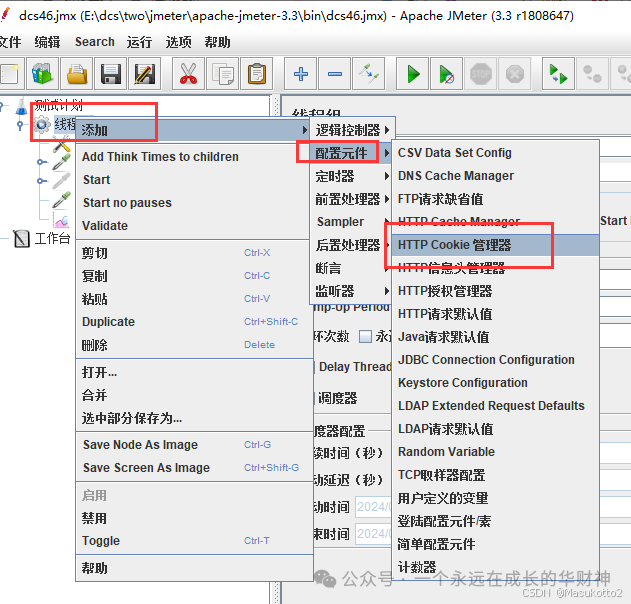Image resolution: width=631 pixels, height=604 pixels.
Task: Click 禁用 in context menu
Action: pos(194,518)
